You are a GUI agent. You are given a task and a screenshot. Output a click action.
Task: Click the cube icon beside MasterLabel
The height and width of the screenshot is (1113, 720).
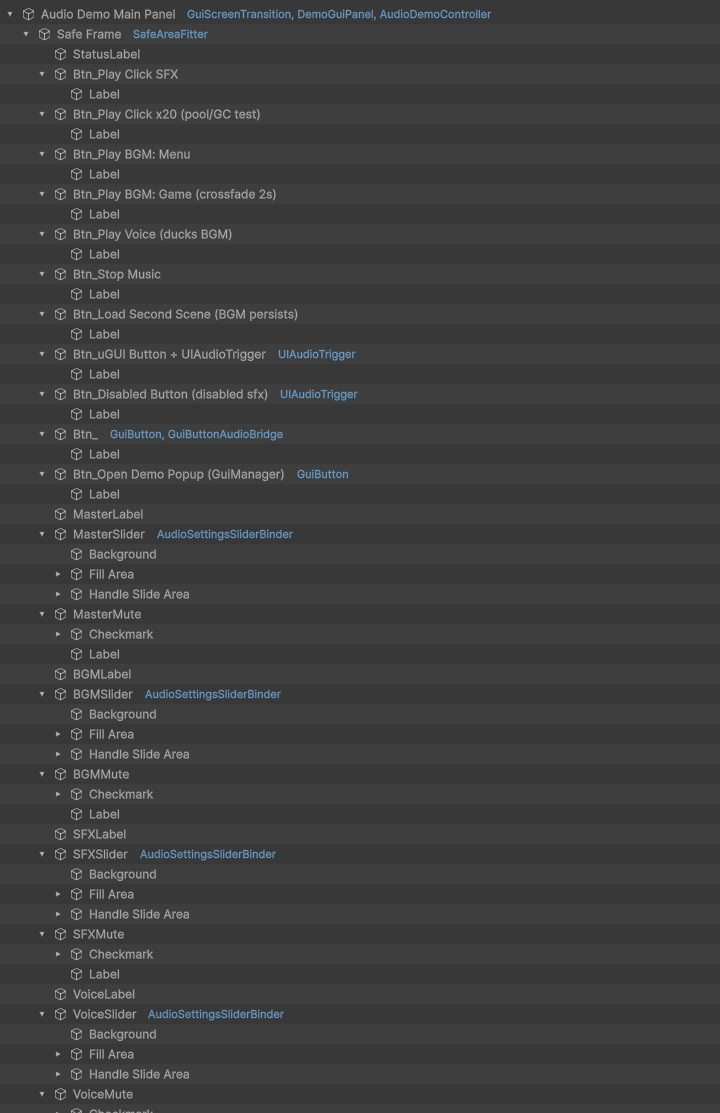[60, 514]
